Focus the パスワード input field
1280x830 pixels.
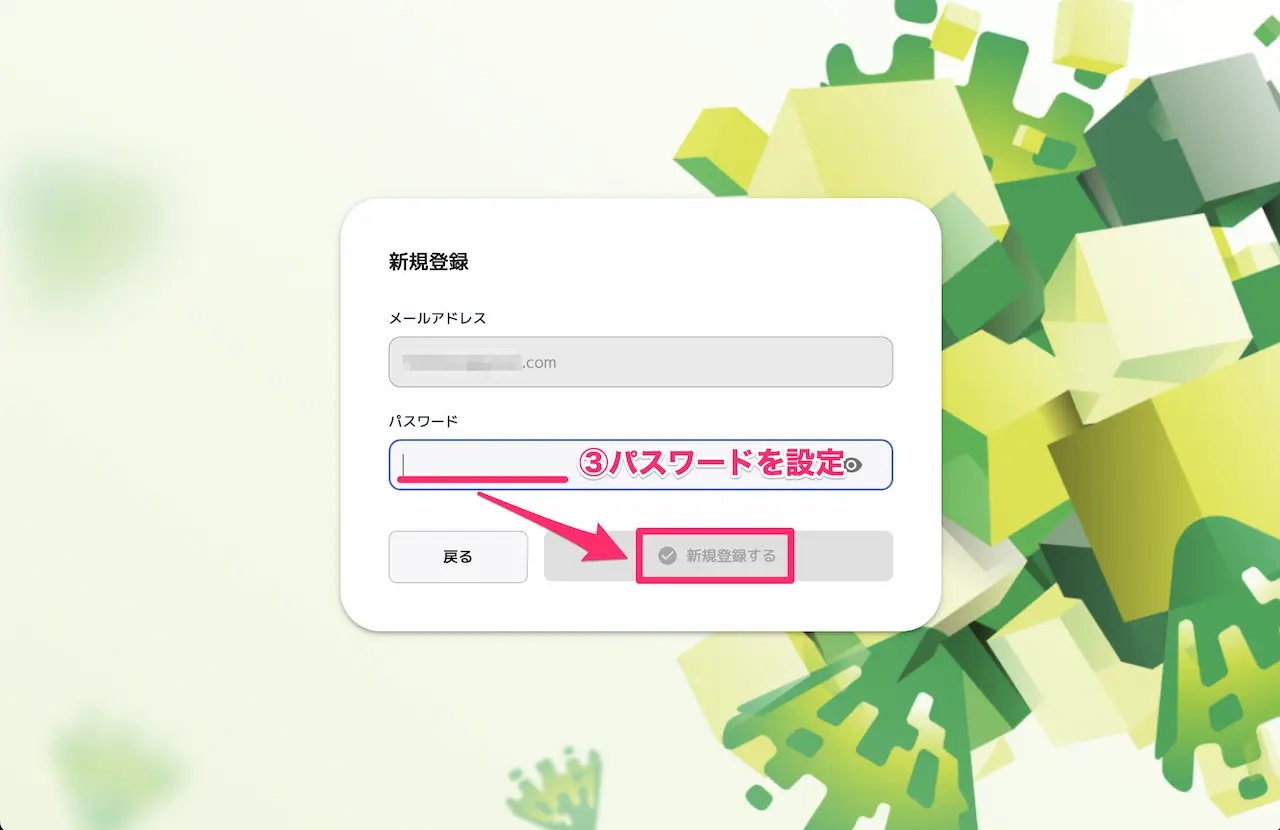click(640, 465)
